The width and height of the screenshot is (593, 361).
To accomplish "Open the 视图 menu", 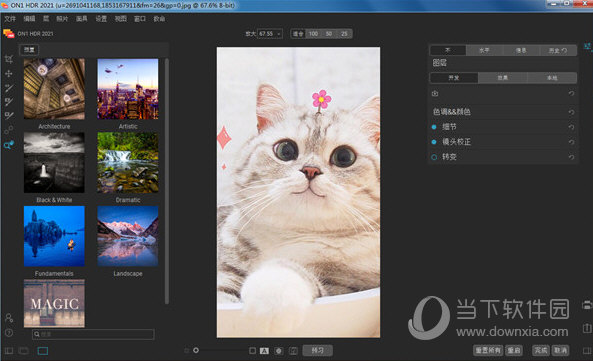I will (x=121, y=19).
